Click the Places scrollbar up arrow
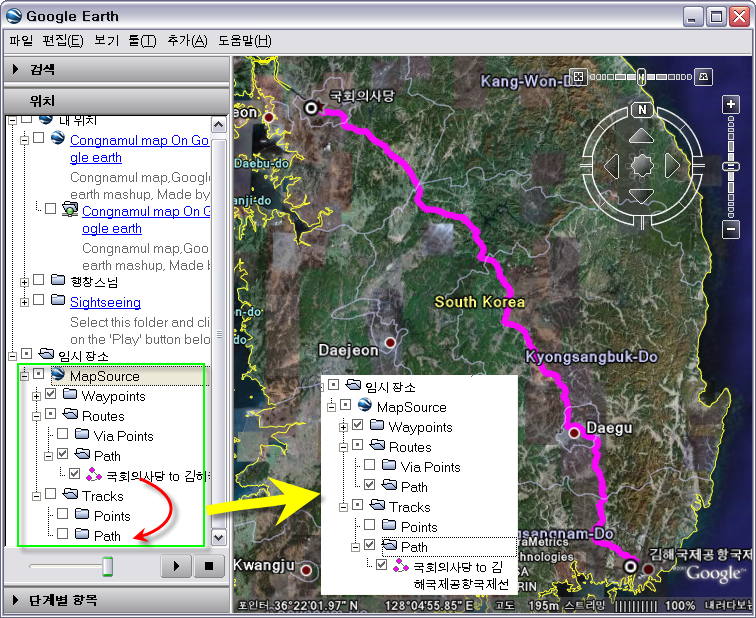Image resolution: width=756 pixels, height=618 pixels. click(218, 125)
